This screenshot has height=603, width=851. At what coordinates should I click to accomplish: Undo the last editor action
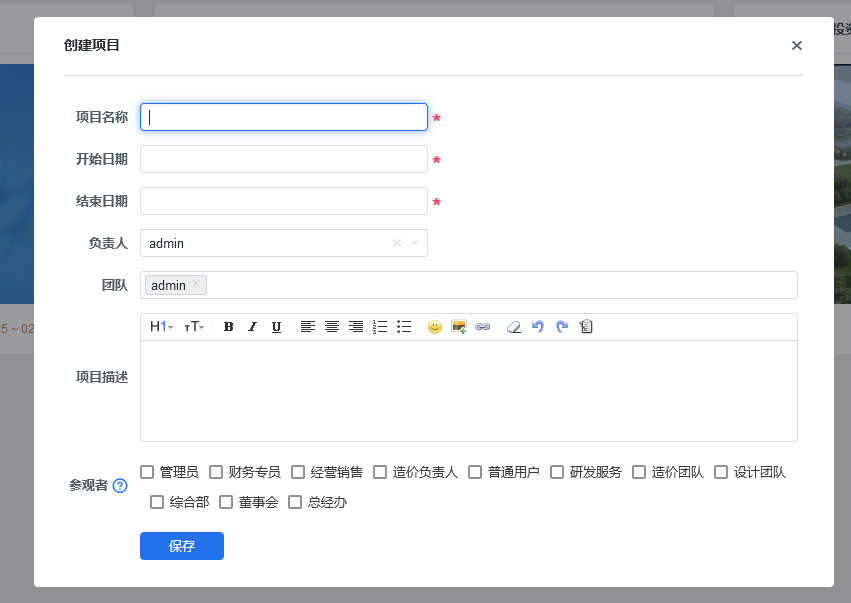click(x=538, y=327)
